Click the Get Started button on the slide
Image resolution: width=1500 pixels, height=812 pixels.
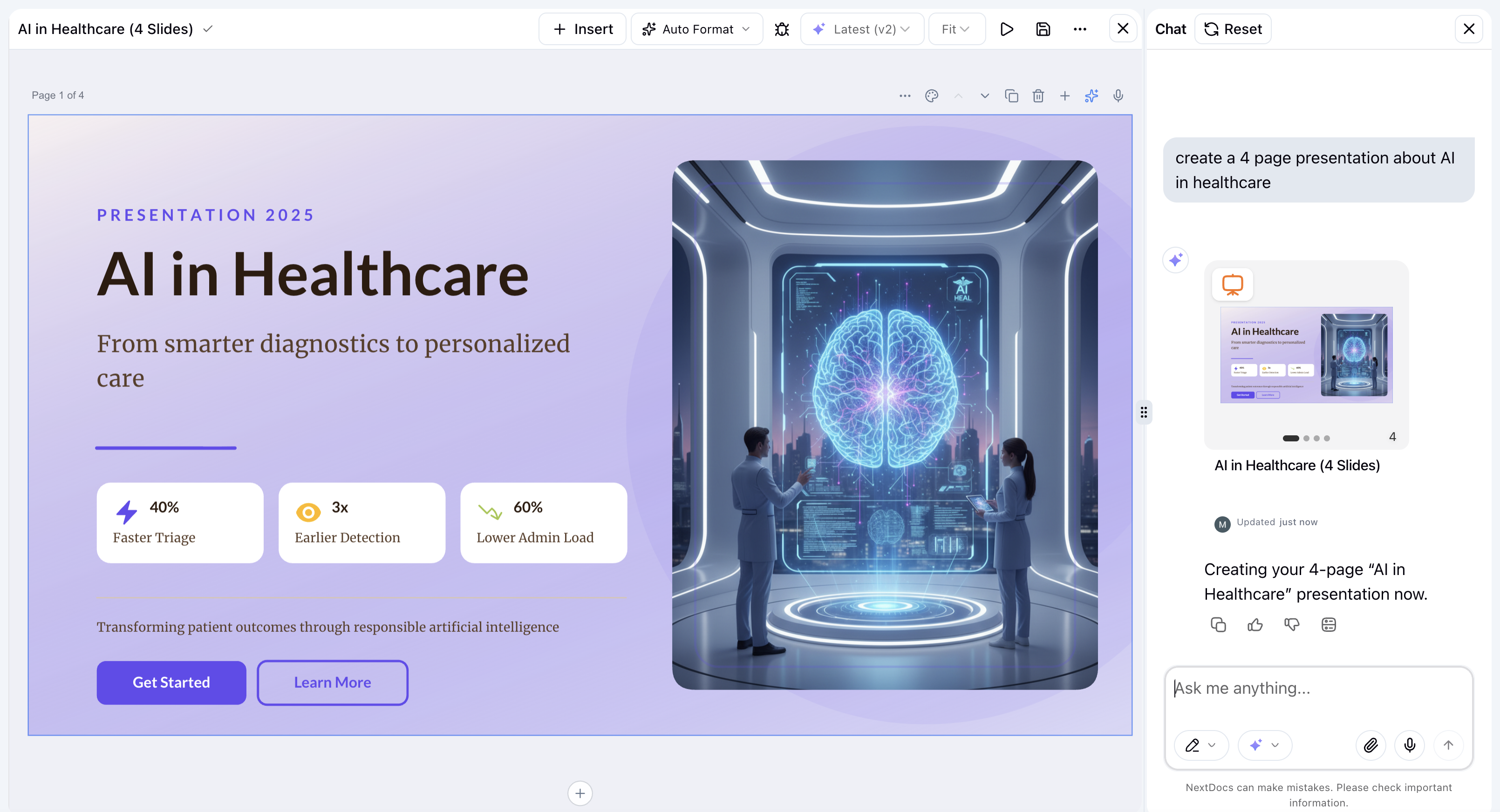tap(171, 682)
